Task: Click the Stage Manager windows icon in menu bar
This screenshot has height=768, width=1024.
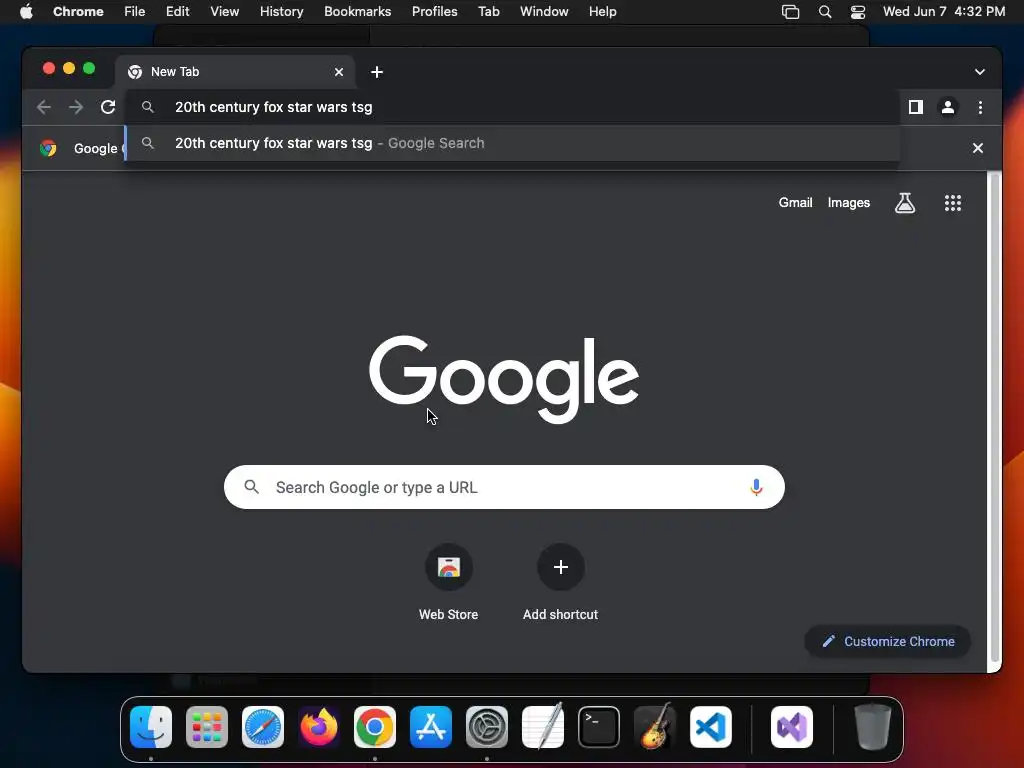Action: point(790,12)
